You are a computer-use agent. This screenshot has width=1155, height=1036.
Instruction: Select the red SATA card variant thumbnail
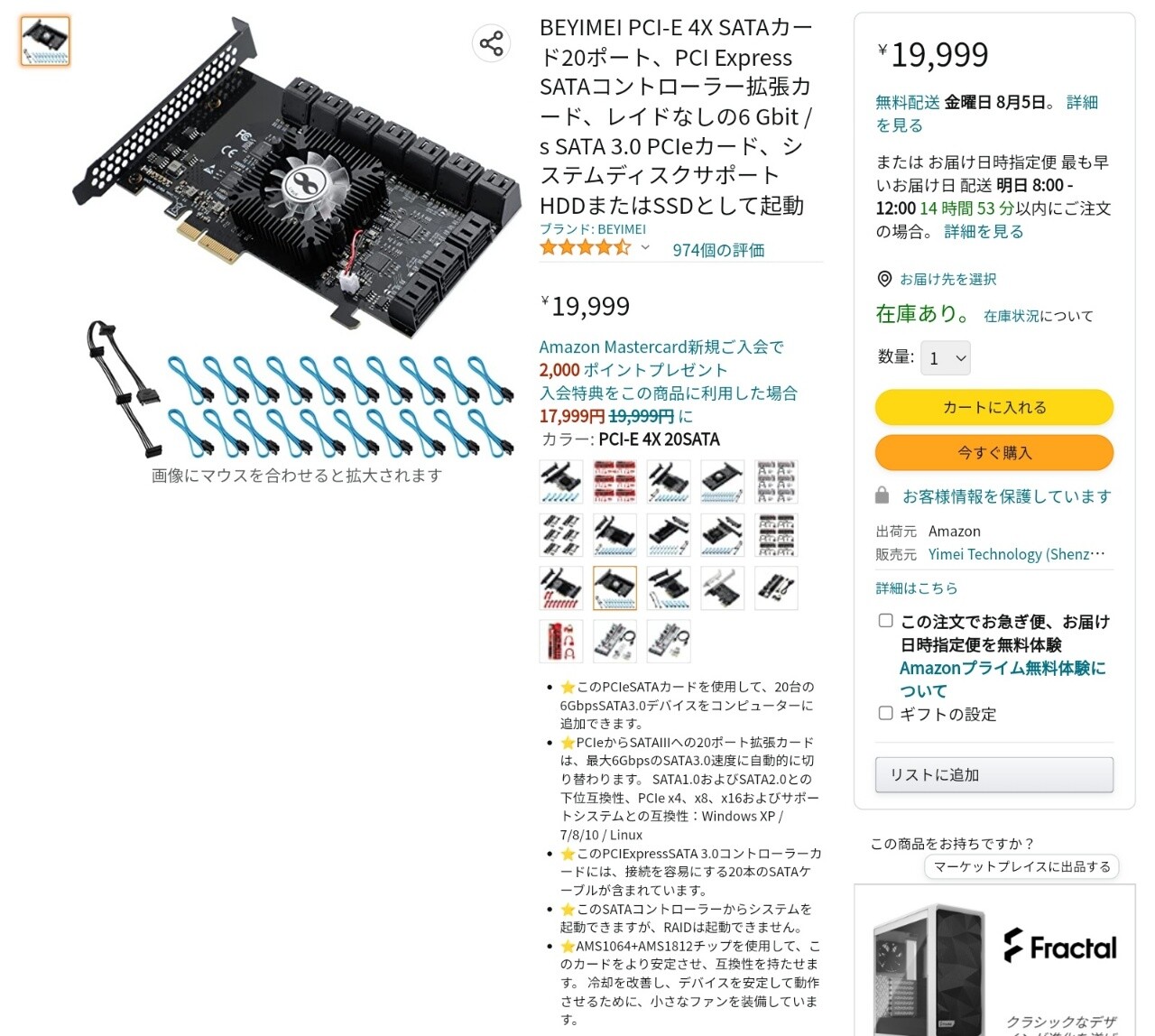[615, 481]
